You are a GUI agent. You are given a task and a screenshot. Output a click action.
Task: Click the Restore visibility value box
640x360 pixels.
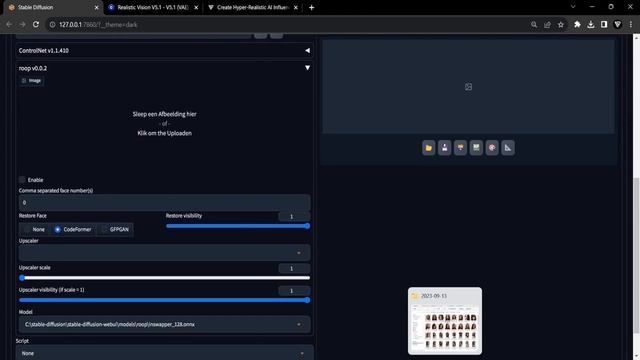pos(294,216)
